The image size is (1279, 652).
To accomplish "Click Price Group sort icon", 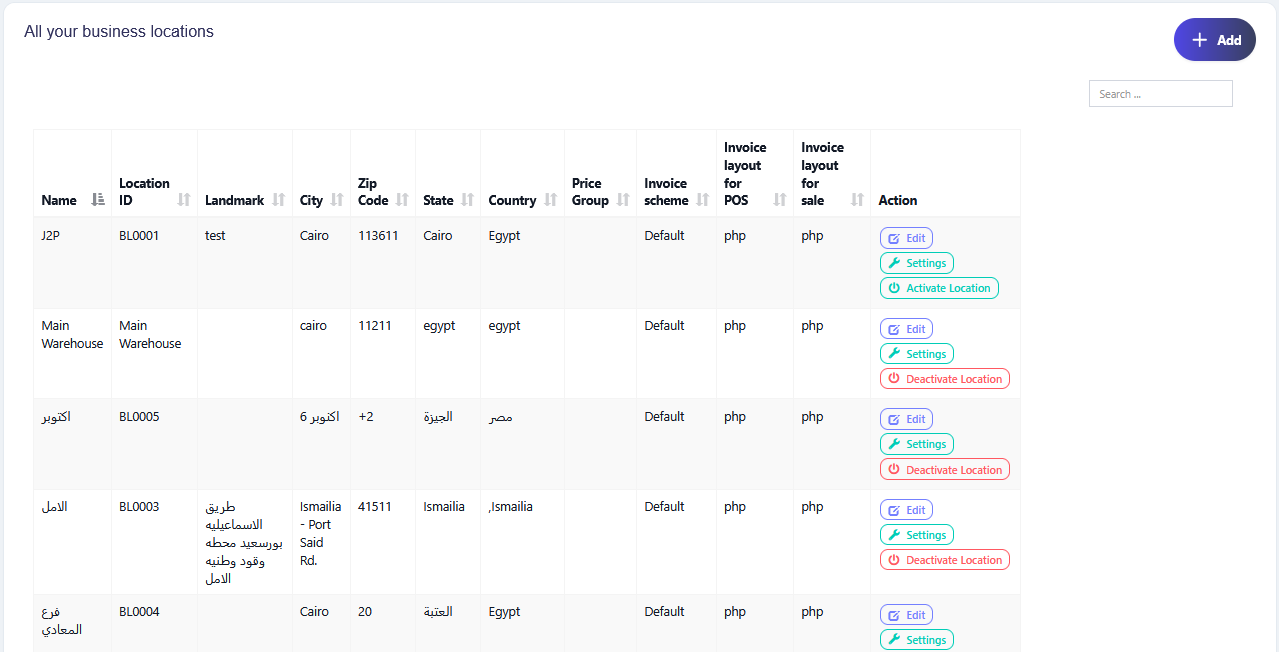I will pyautogui.click(x=623, y=200).
